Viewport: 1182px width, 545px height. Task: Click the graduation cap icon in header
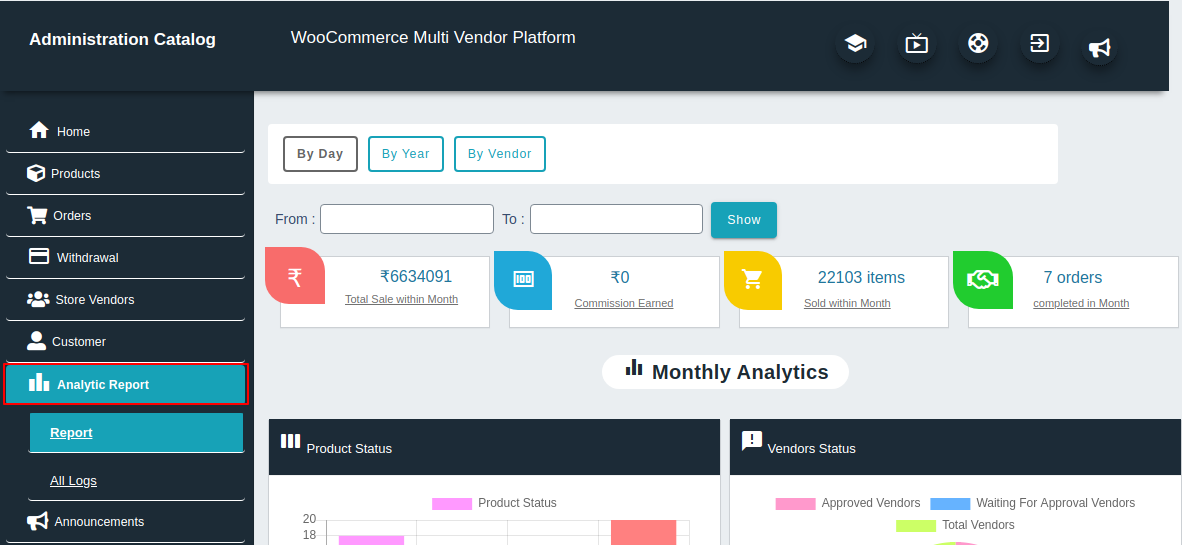tap(855, 44)
